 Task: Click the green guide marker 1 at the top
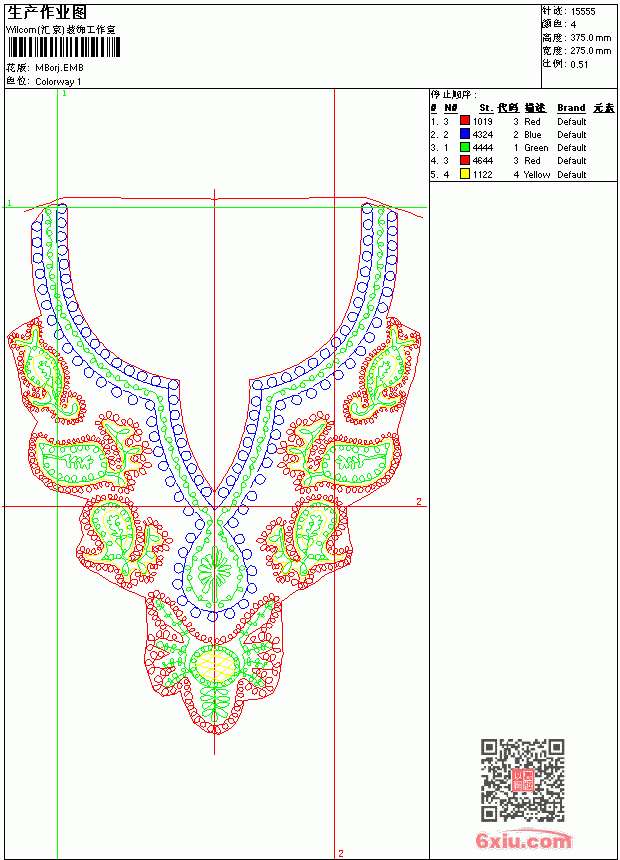pyautogui.click(x=64, y=94)
